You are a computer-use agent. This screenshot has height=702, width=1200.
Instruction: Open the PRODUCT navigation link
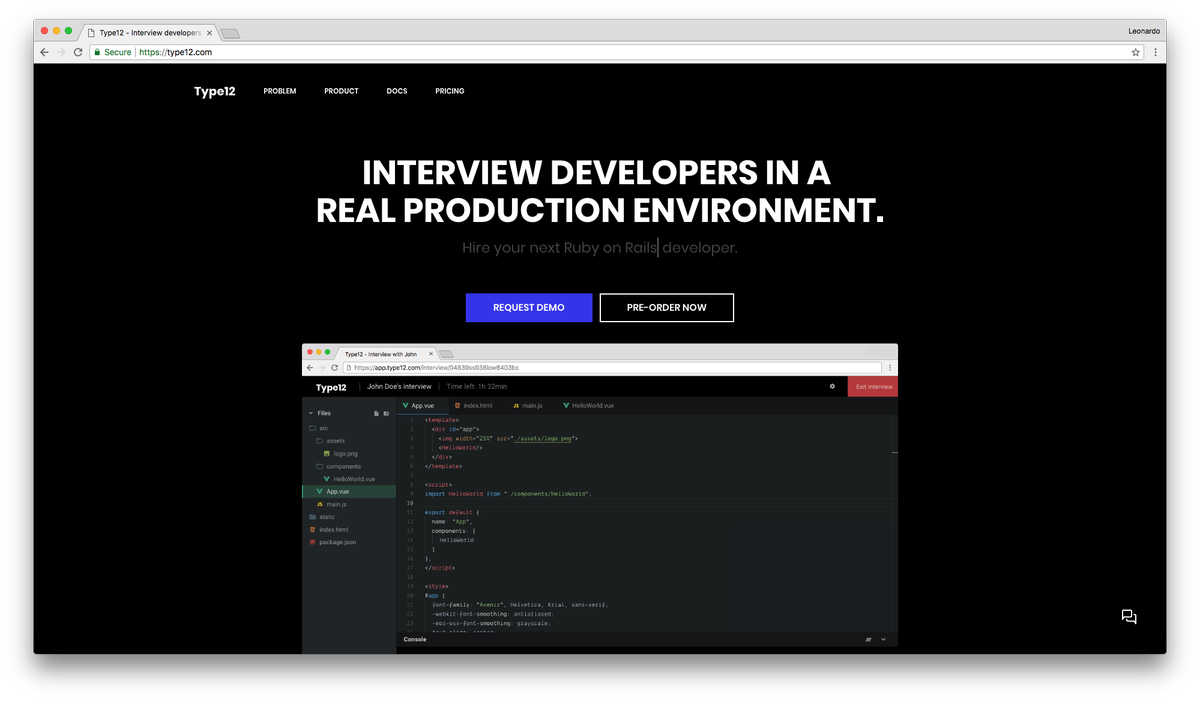click(341, 91)
